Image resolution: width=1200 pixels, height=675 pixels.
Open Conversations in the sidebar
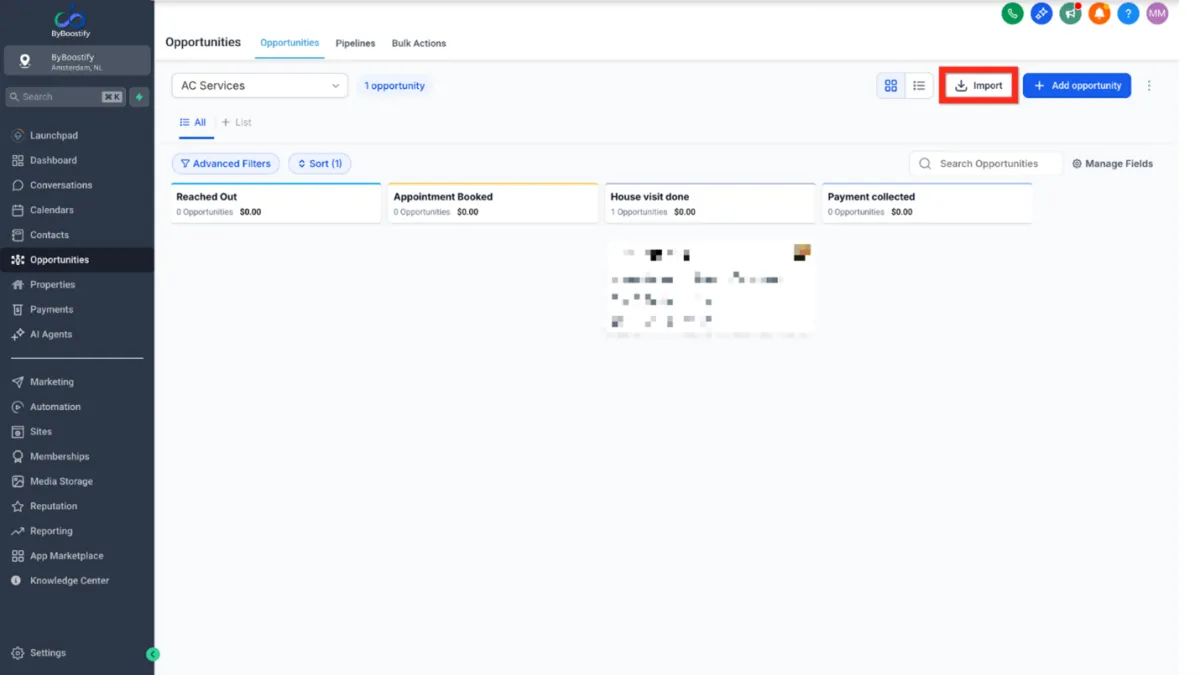[x=77, y=185]
